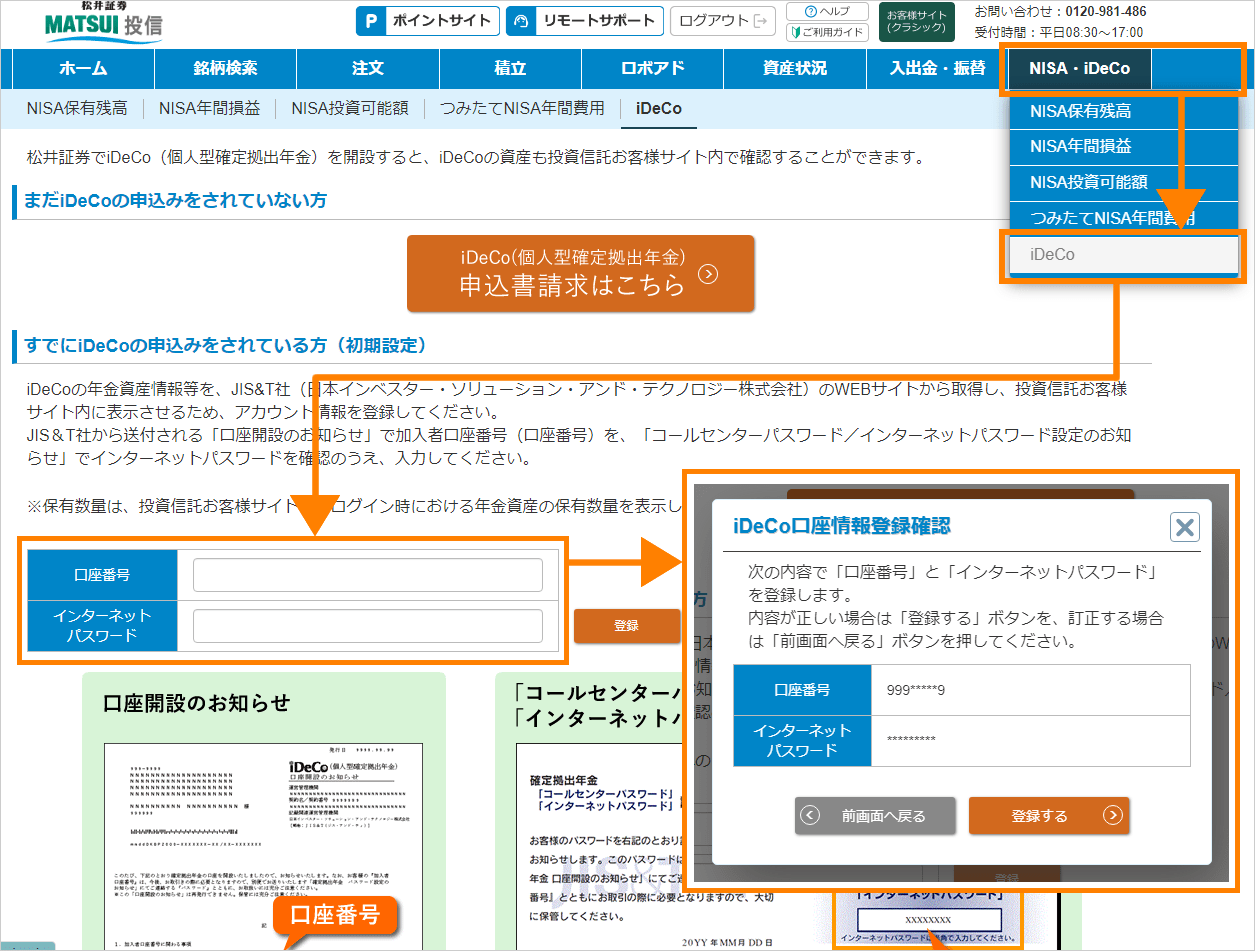Viewport: 1255px width, 951px height.
Task: Click the orange 登録 button beside the form
Action: click(626, 626)
